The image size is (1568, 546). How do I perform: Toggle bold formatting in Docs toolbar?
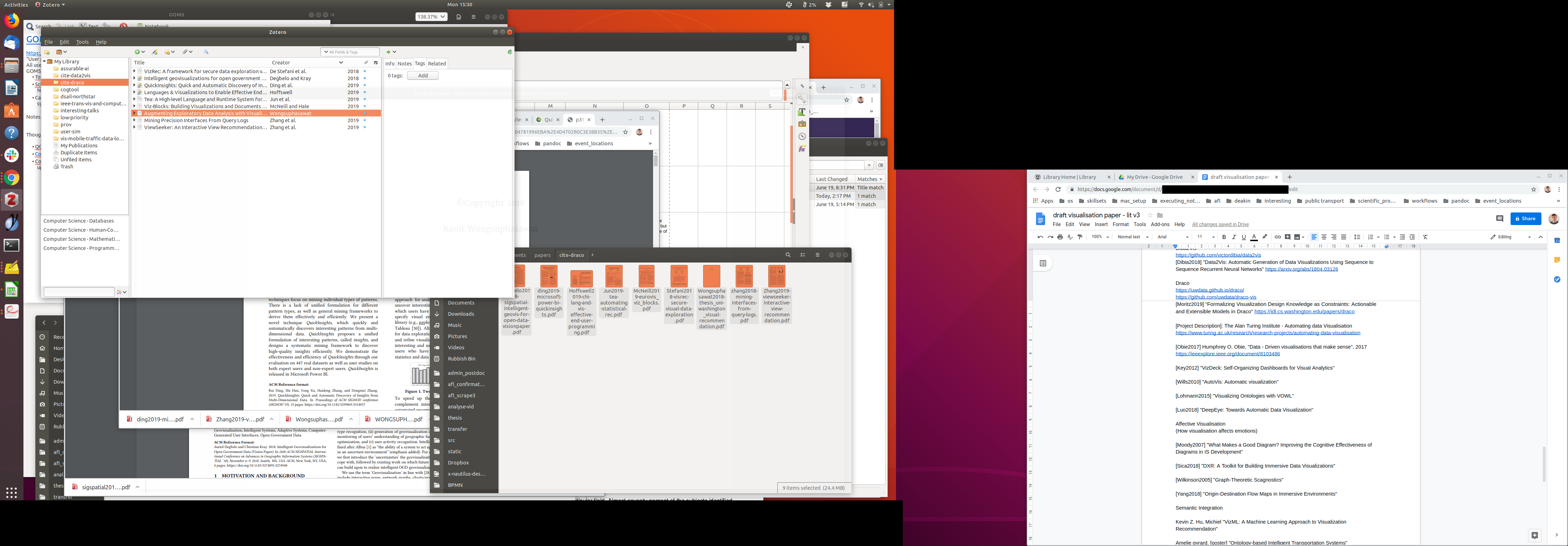[1224, 237]
